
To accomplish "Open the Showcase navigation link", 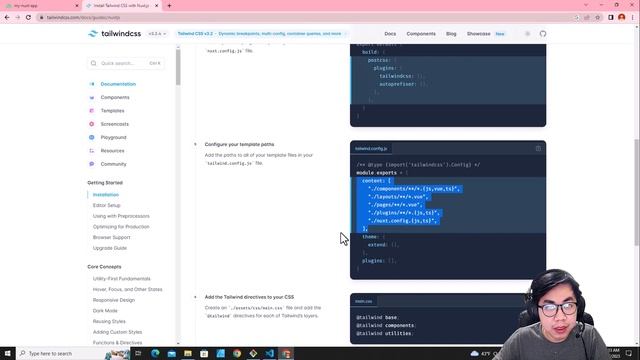I will (x=478, y=34).
